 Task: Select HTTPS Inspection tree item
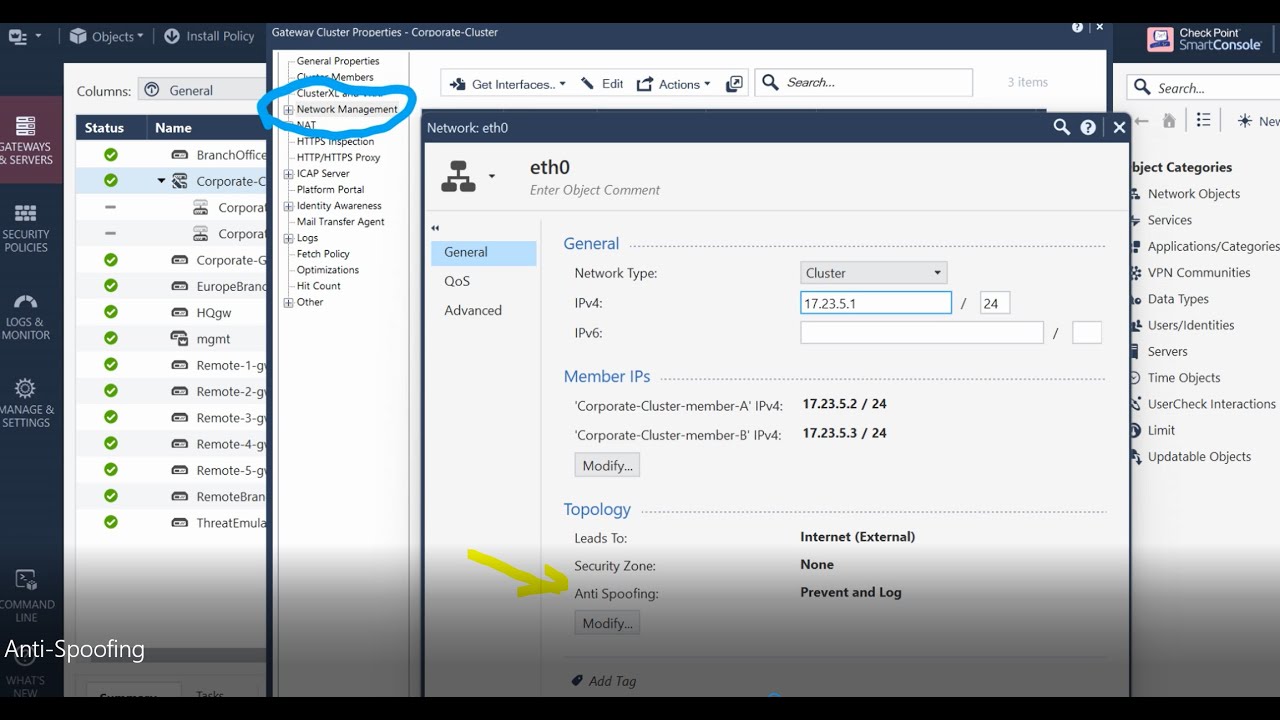point(335,141)
